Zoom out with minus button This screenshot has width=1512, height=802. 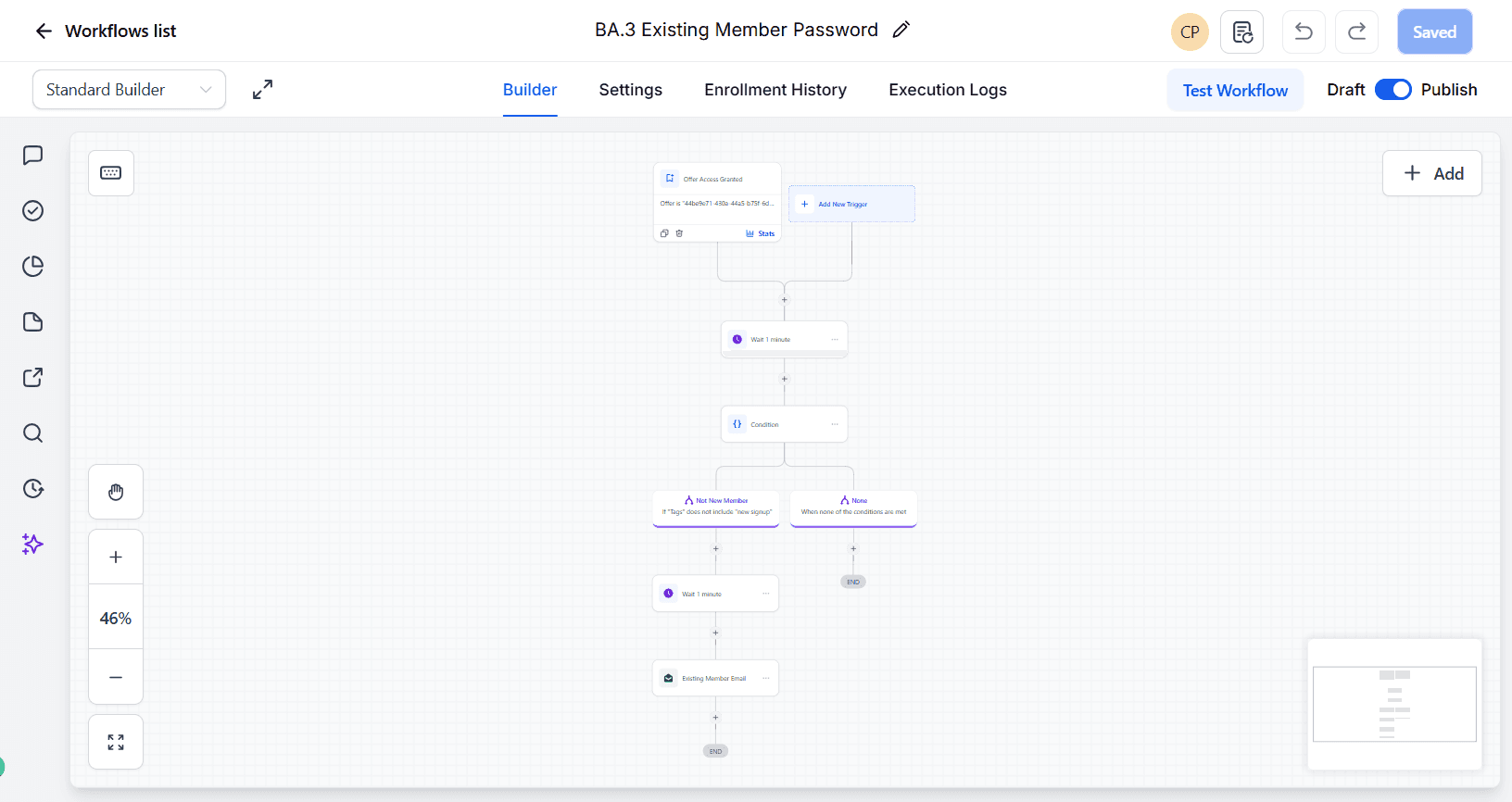116,677
